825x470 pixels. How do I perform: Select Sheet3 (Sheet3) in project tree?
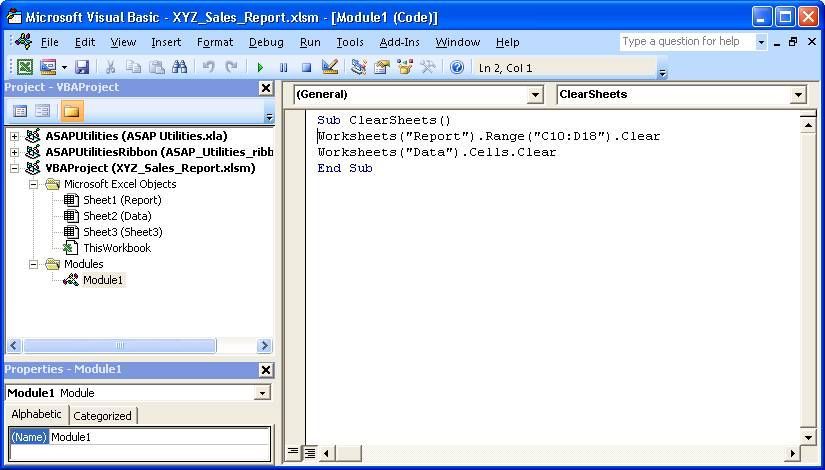point(123,232)
